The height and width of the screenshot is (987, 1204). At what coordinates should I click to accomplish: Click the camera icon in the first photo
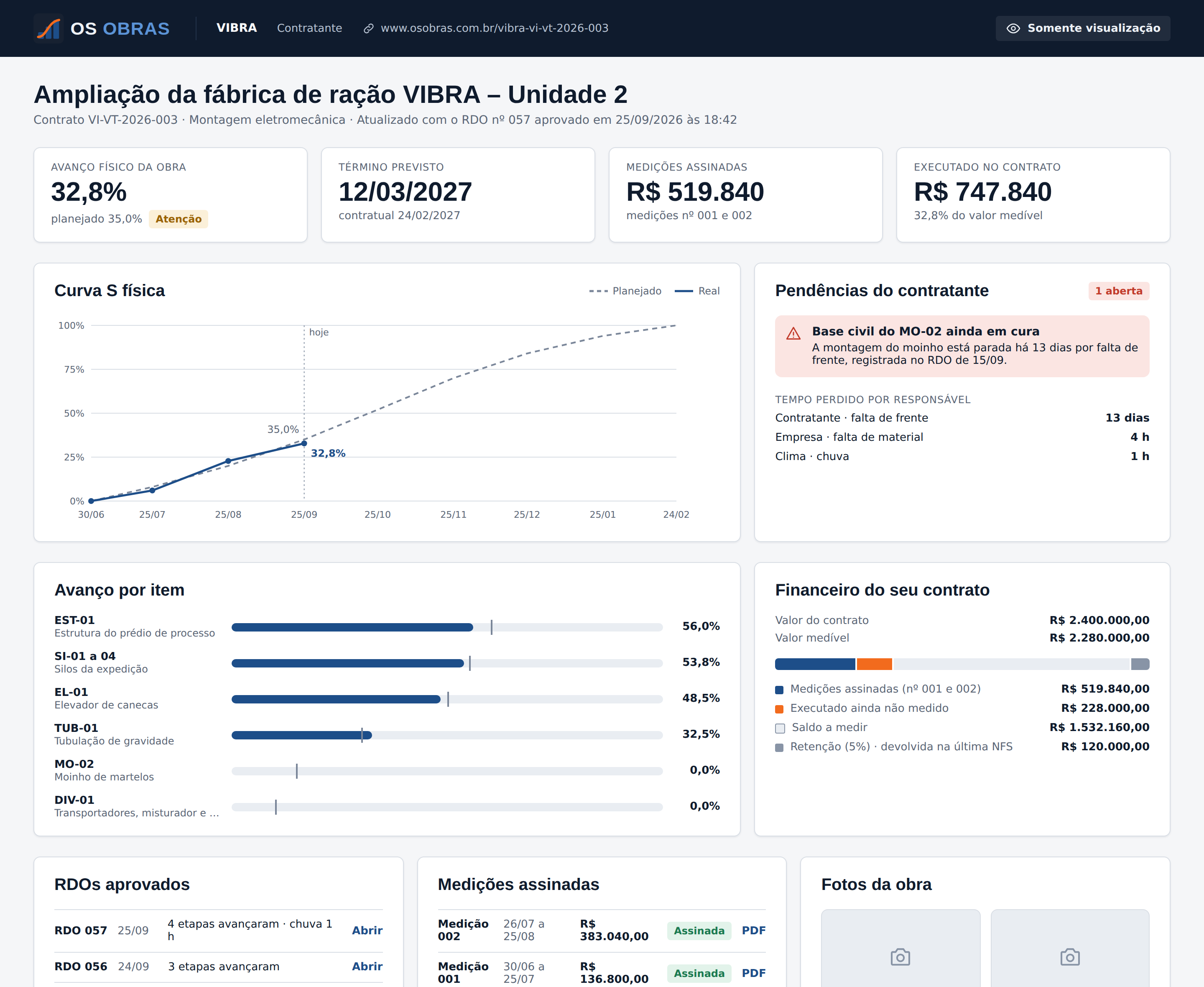click(900, 957)
